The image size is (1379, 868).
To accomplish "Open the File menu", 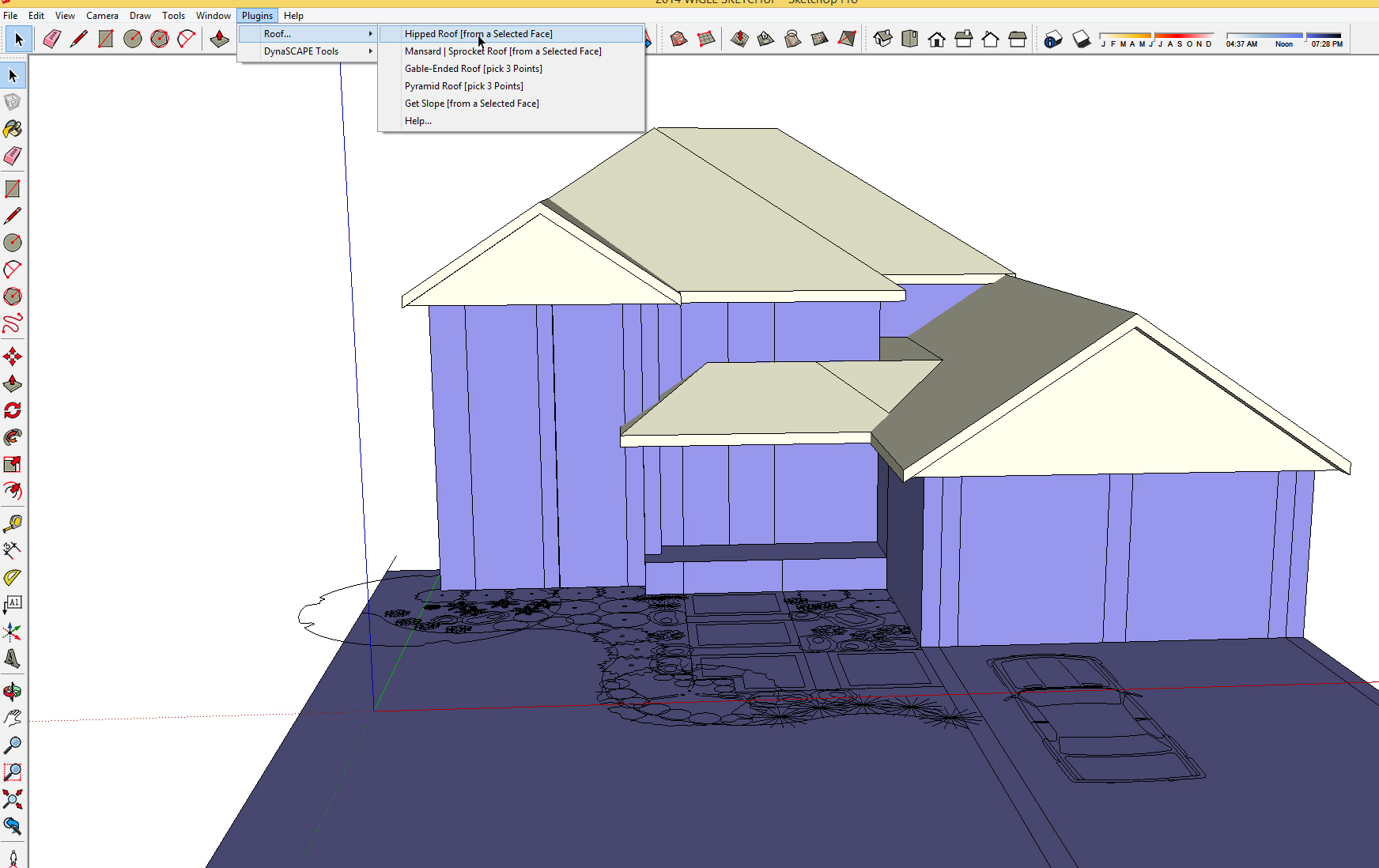I will coord(10,16).
